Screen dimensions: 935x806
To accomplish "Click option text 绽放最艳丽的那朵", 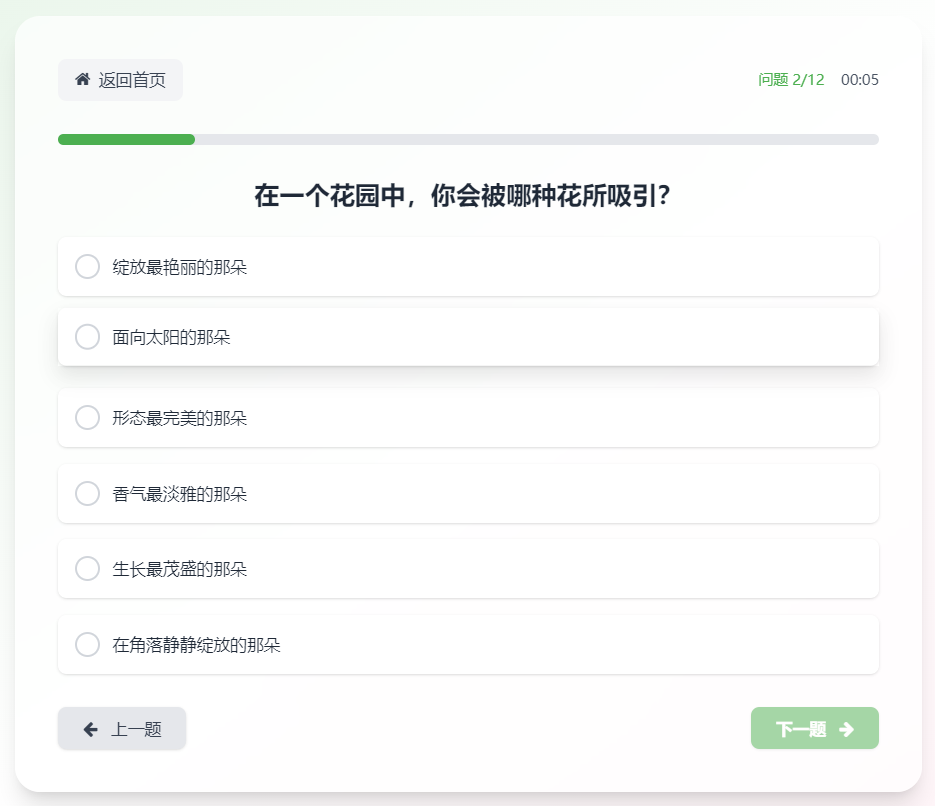I will pos(179,267).
